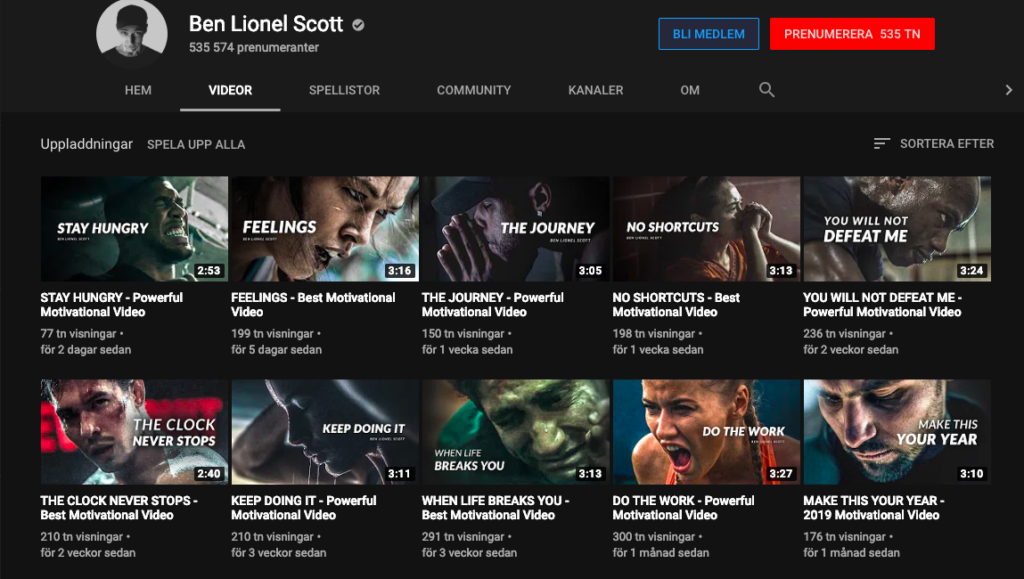1024x579 pixels.
Task: Click the Ben Lionel Scott channel name
Action: tap(266, 24)
